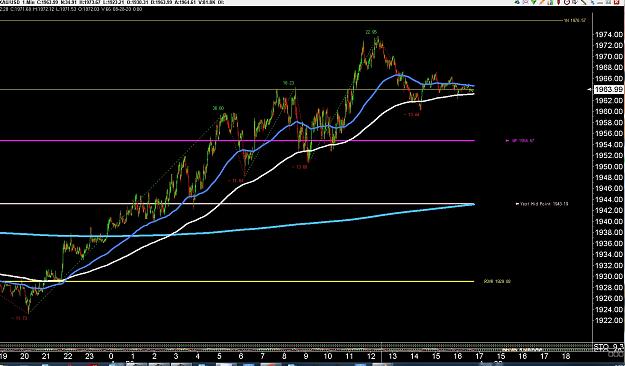Image resolution: width=625 pixels, height=366 pixels.
Task: Click hour 23 on the time axis
Action: pos(89,356)
